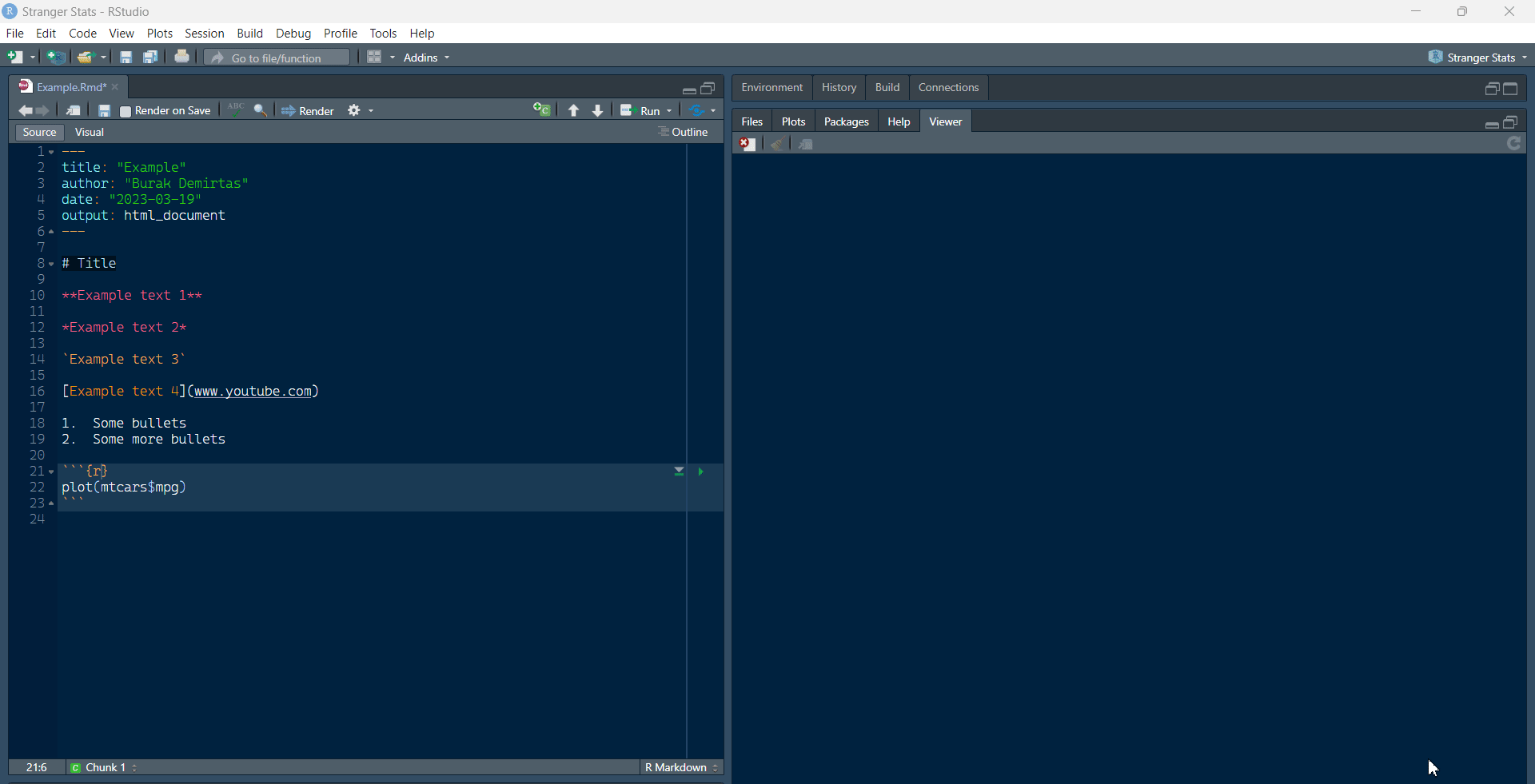Run spell check on document

(236, 110)
